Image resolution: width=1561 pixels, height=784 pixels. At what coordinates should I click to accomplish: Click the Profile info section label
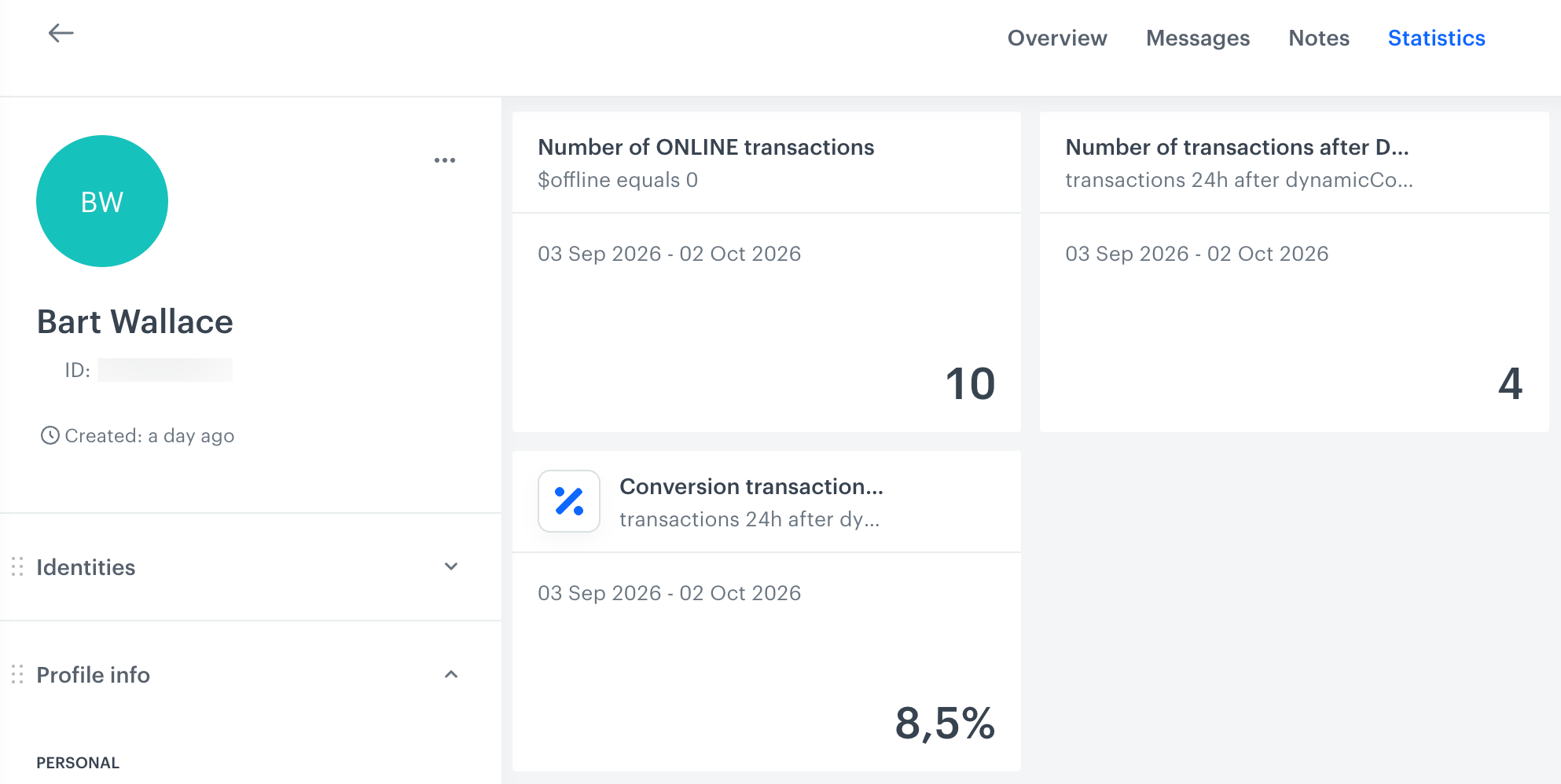(x=93, y=675)
